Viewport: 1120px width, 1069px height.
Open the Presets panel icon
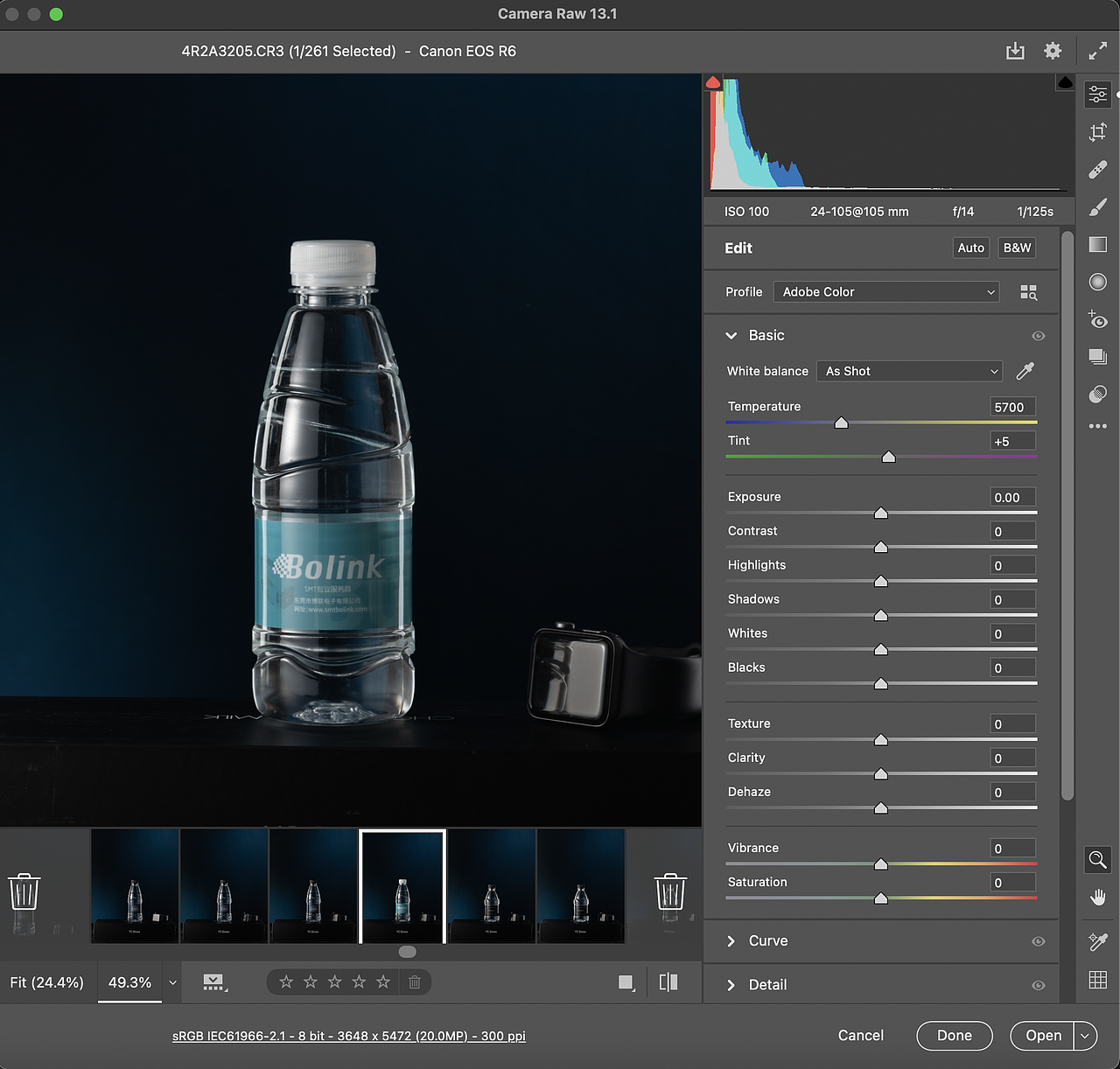1098,394
